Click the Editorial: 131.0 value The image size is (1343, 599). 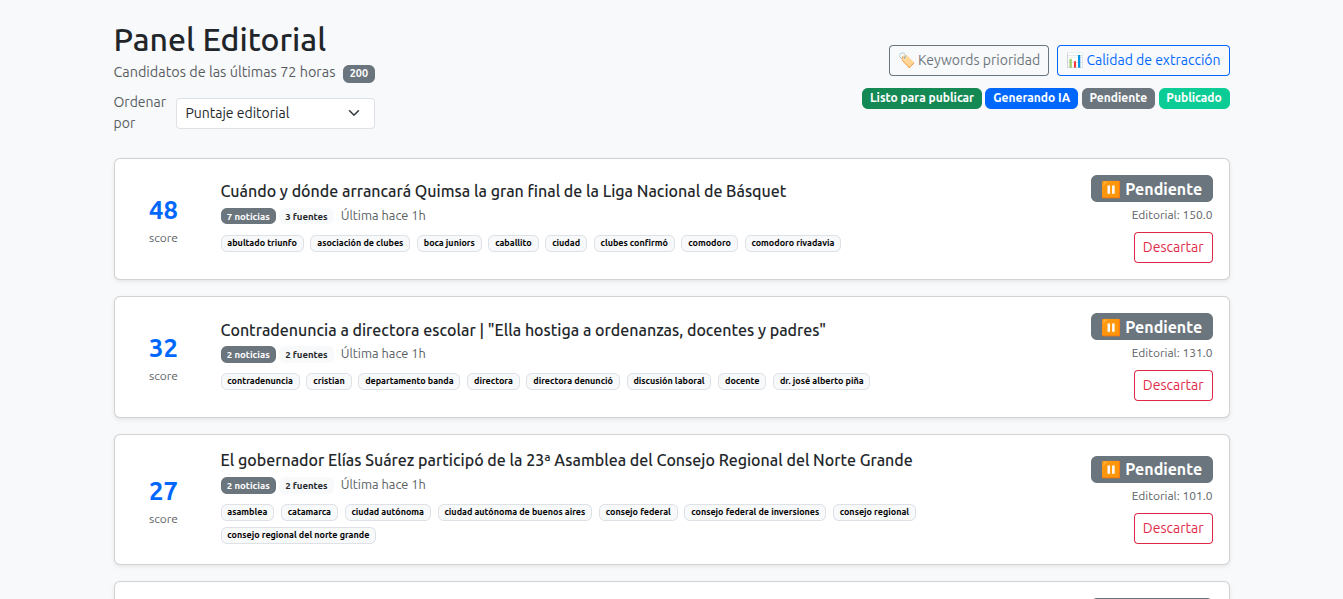[1172, 353]
